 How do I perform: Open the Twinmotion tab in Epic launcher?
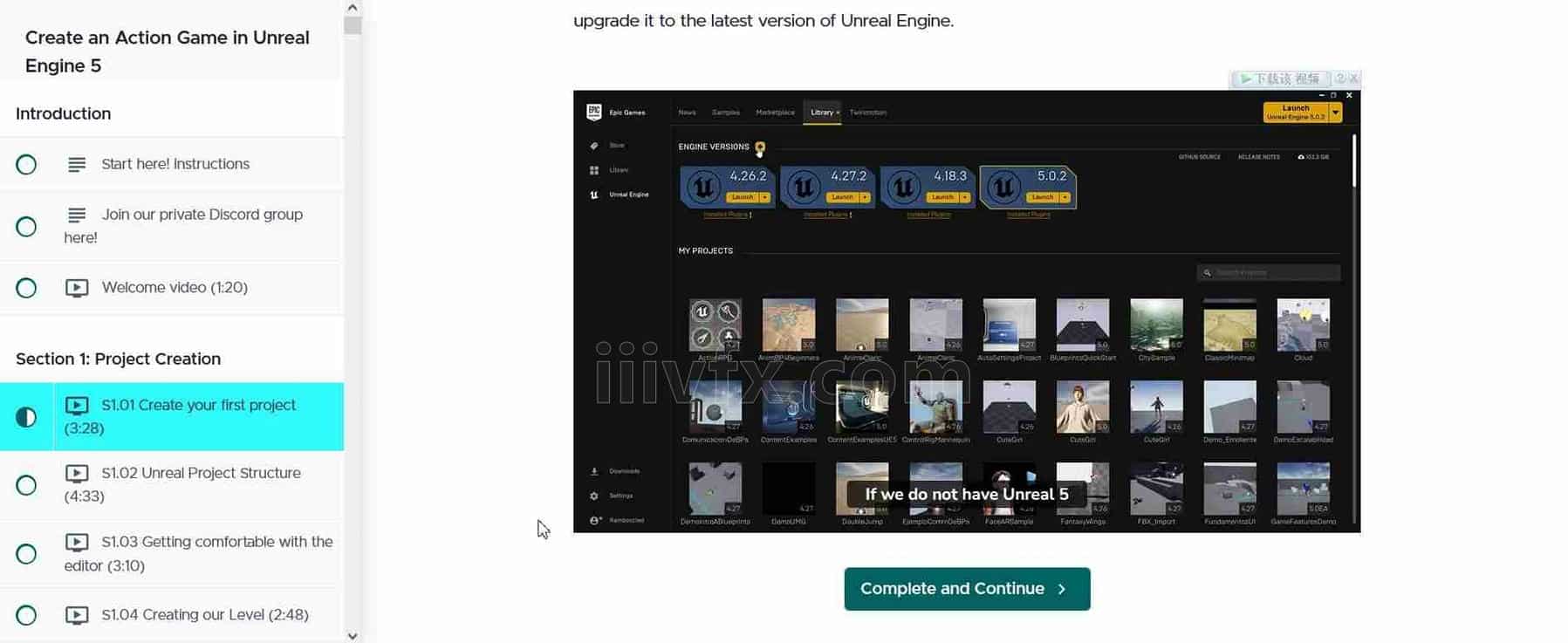pos(868,113)
